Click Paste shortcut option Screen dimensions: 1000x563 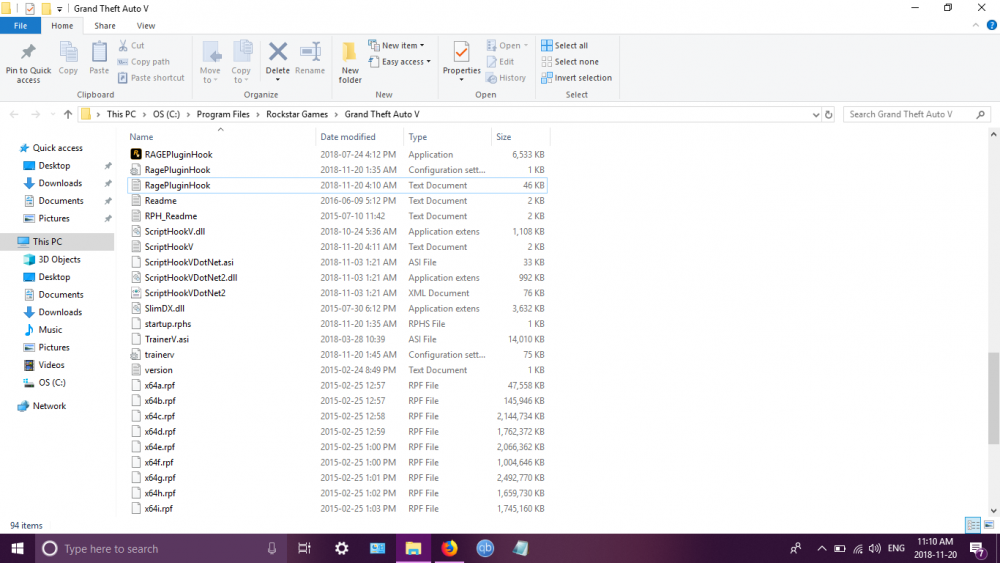tap(151, 78)
